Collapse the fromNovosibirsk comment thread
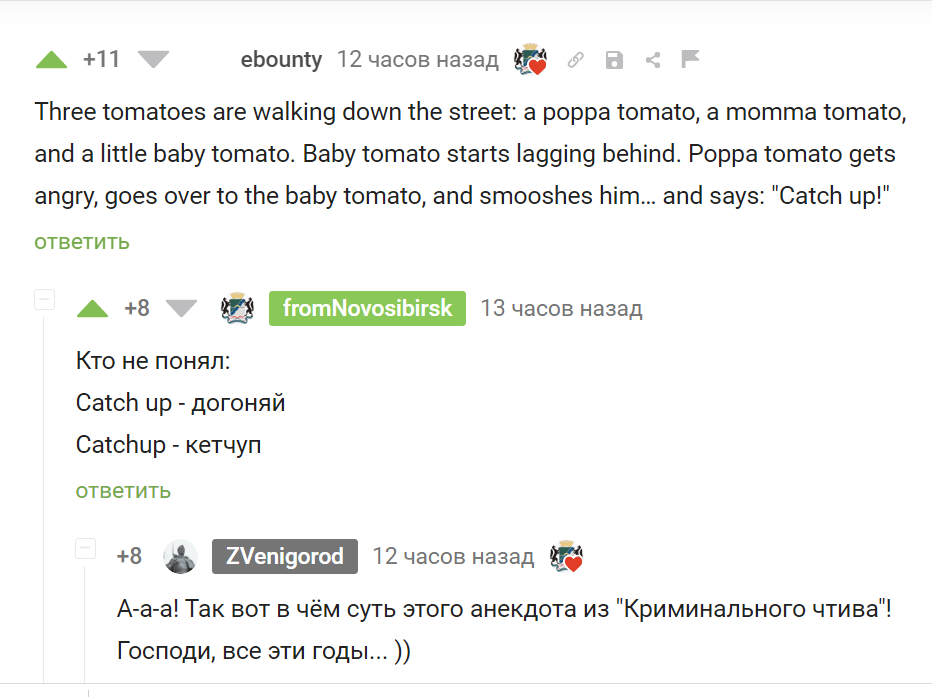 pos(45,299)
